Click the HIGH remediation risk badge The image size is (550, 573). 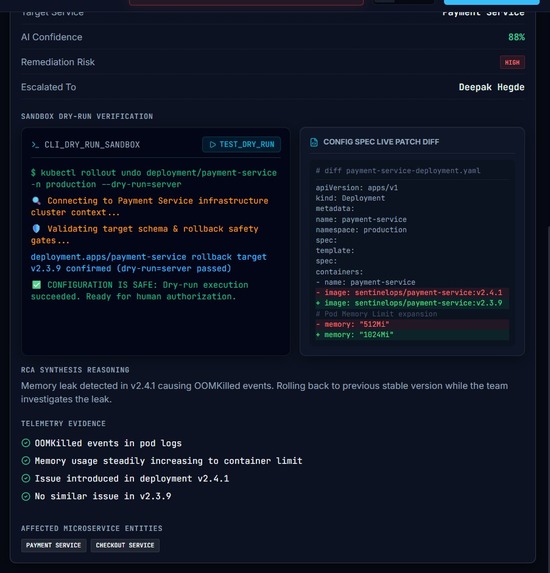512,62
